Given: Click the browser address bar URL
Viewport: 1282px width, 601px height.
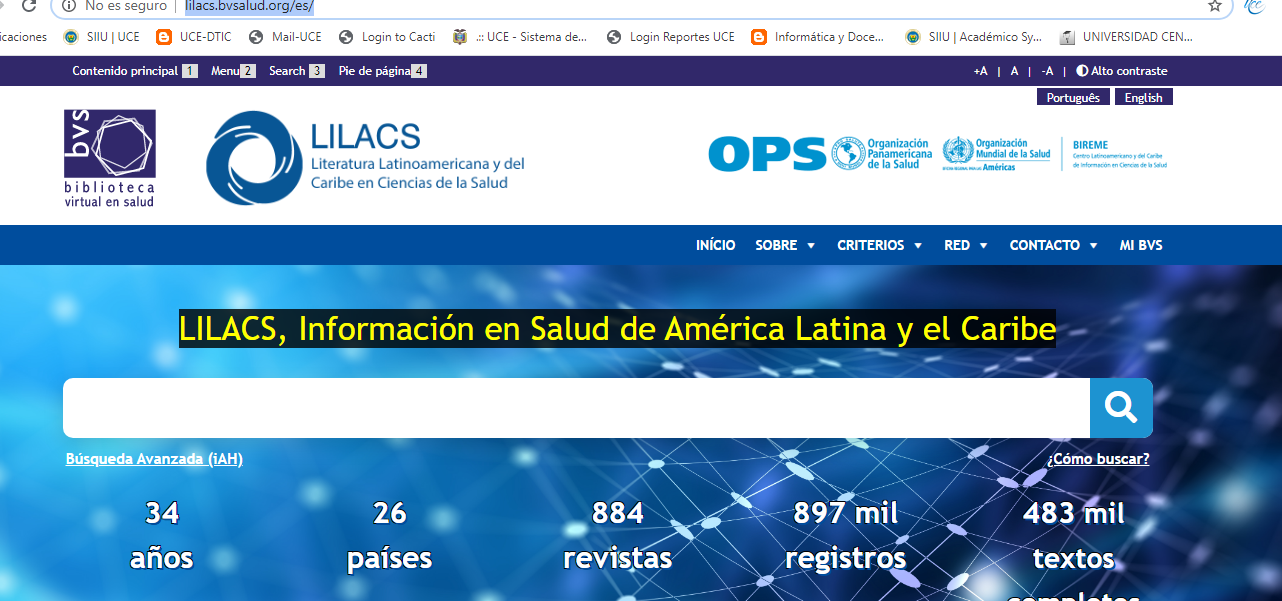Looking at the screenshot, I should pyautogui.click(x=249, y=6).
